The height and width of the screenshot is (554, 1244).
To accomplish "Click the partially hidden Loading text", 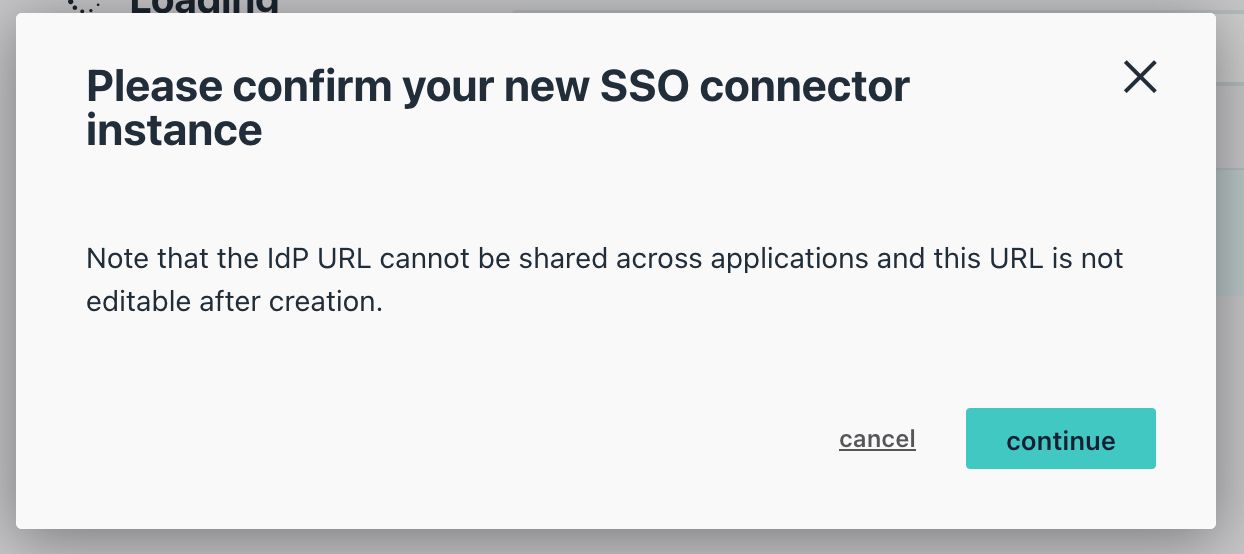I will pyautogui.click(x=204, y=5).
